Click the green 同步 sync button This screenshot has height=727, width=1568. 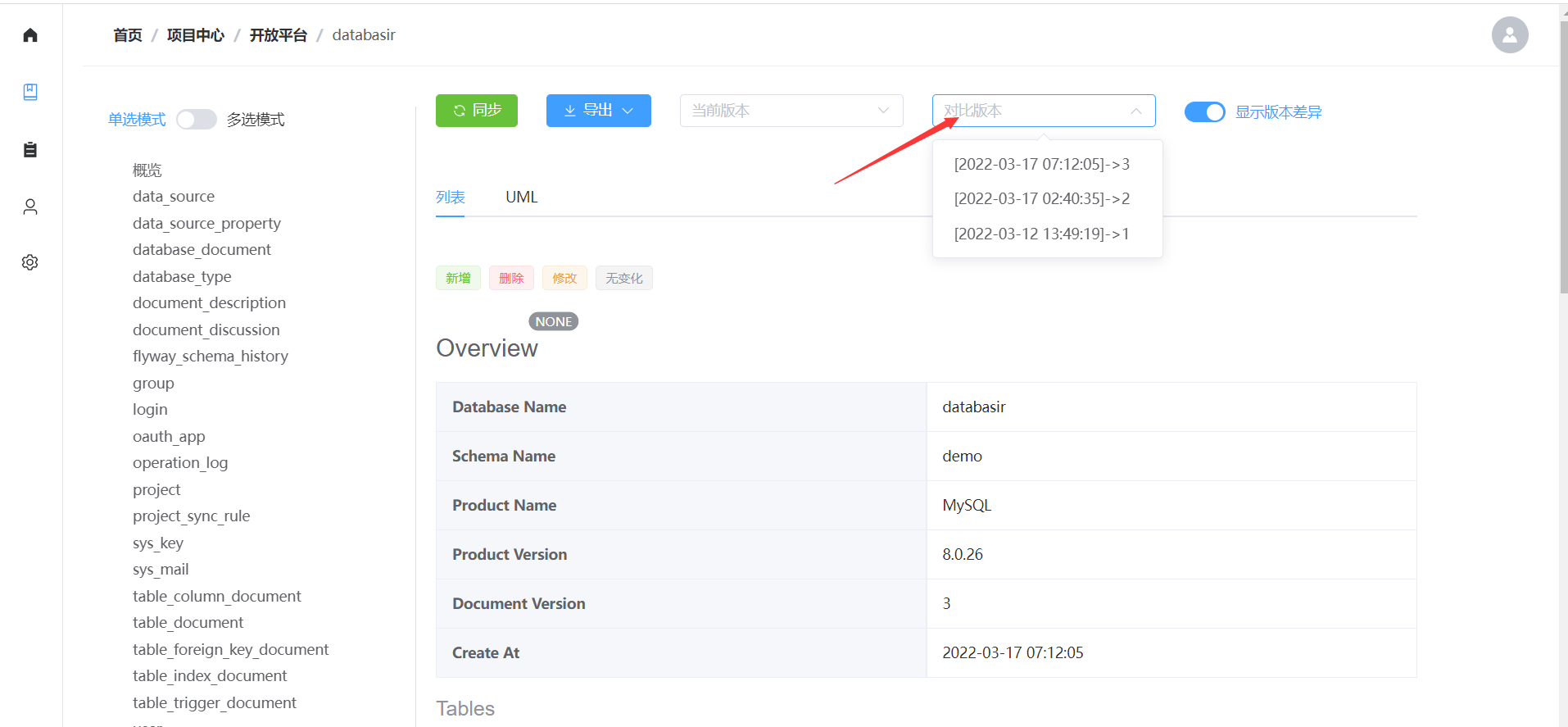[476, 111]
